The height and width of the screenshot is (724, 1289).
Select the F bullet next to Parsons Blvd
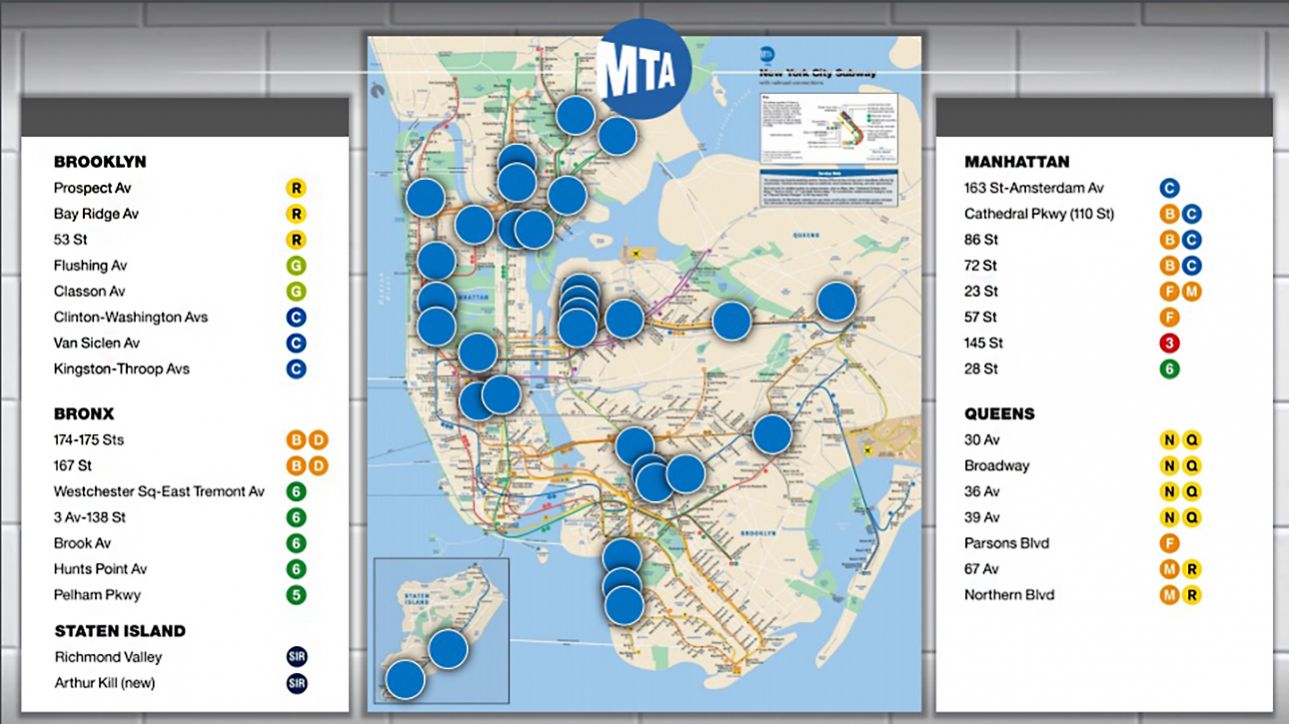[1169, 544]
